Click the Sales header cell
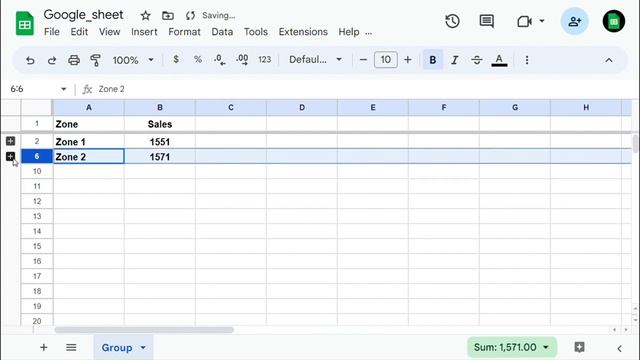Viewport: 640px width, 360px height. [160, 124]
